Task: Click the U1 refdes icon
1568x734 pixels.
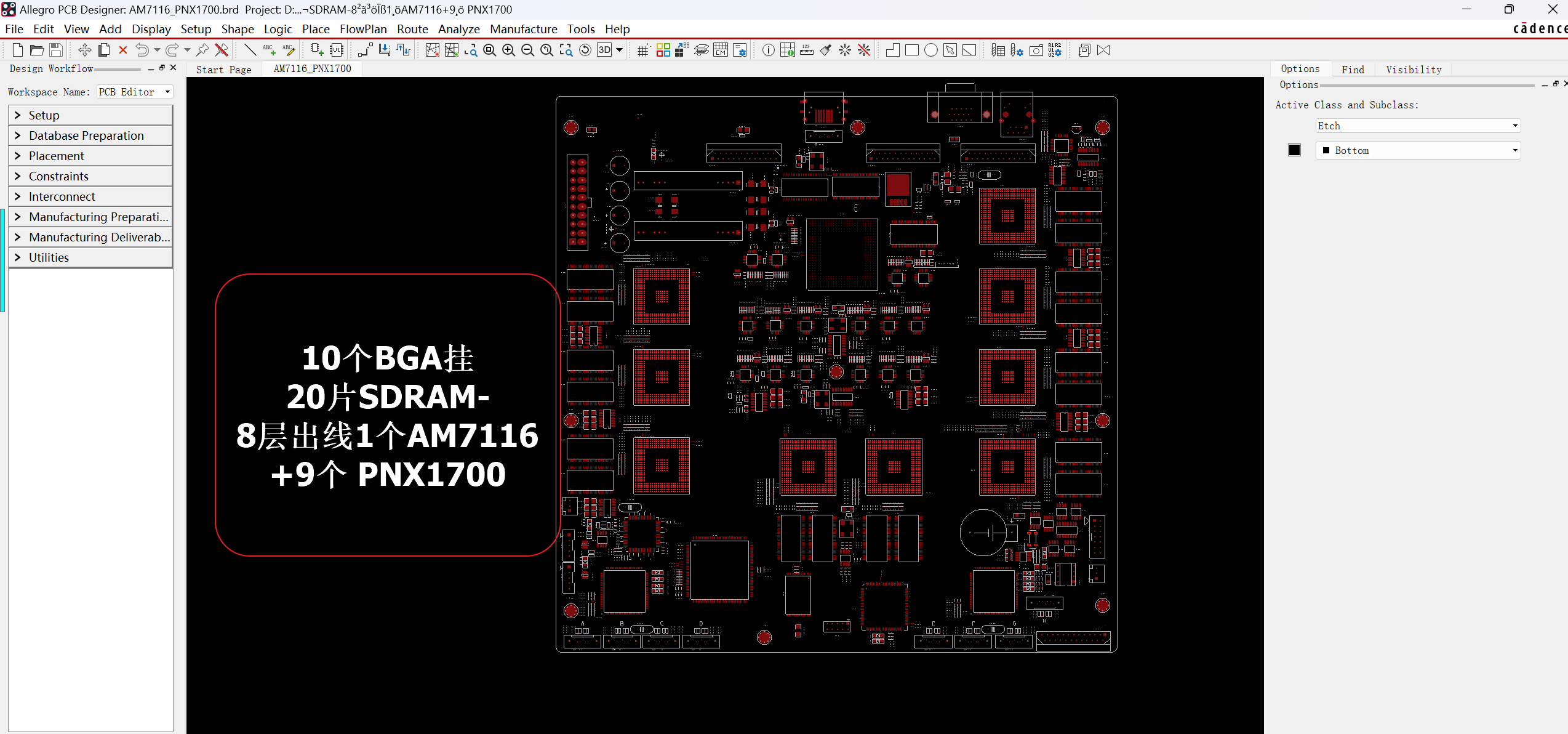Action: (337, 50)
